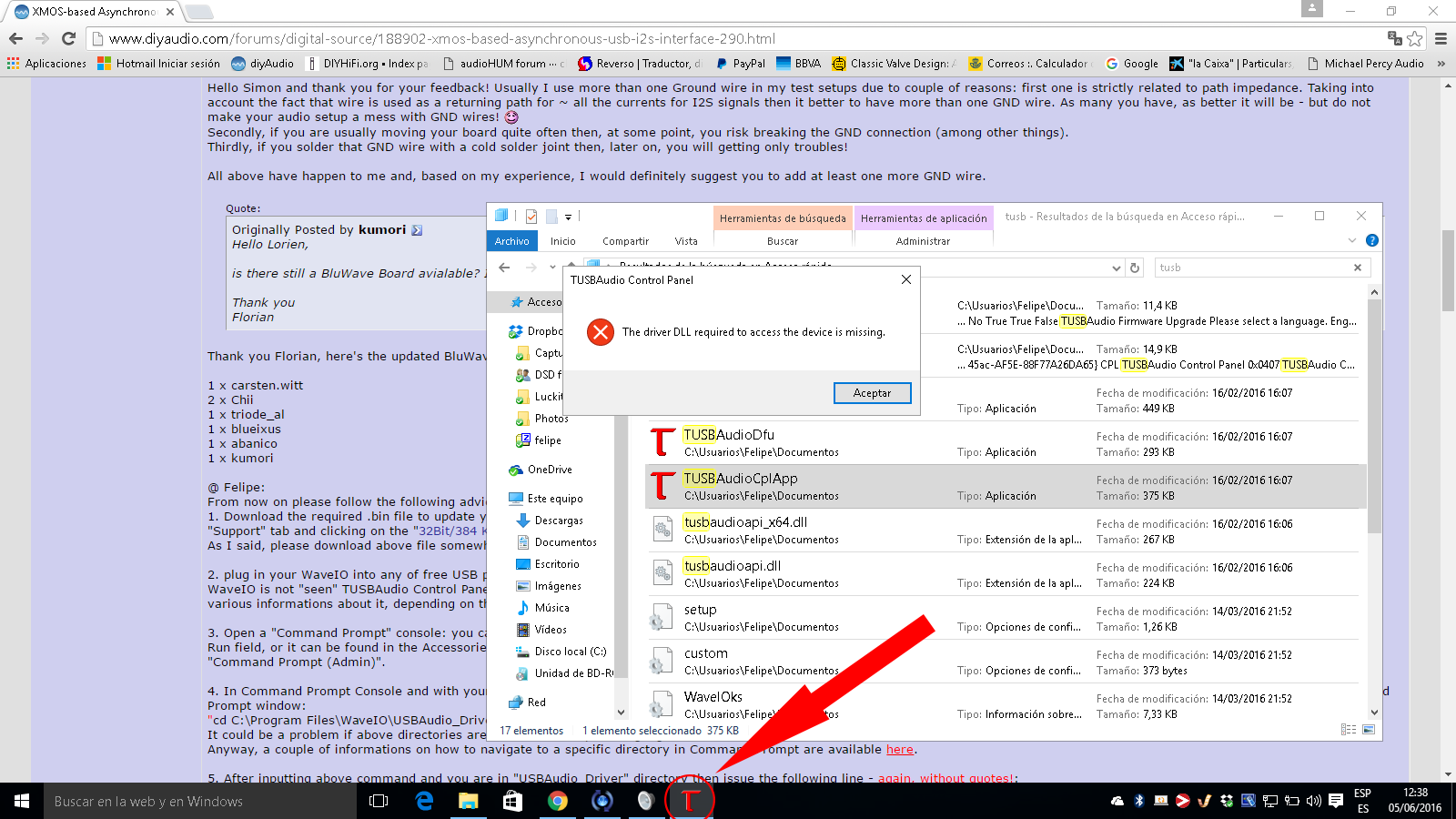Open Vídeos folder in navigation pane
This screenshot has width=1456, height=819.
[551, 630]
